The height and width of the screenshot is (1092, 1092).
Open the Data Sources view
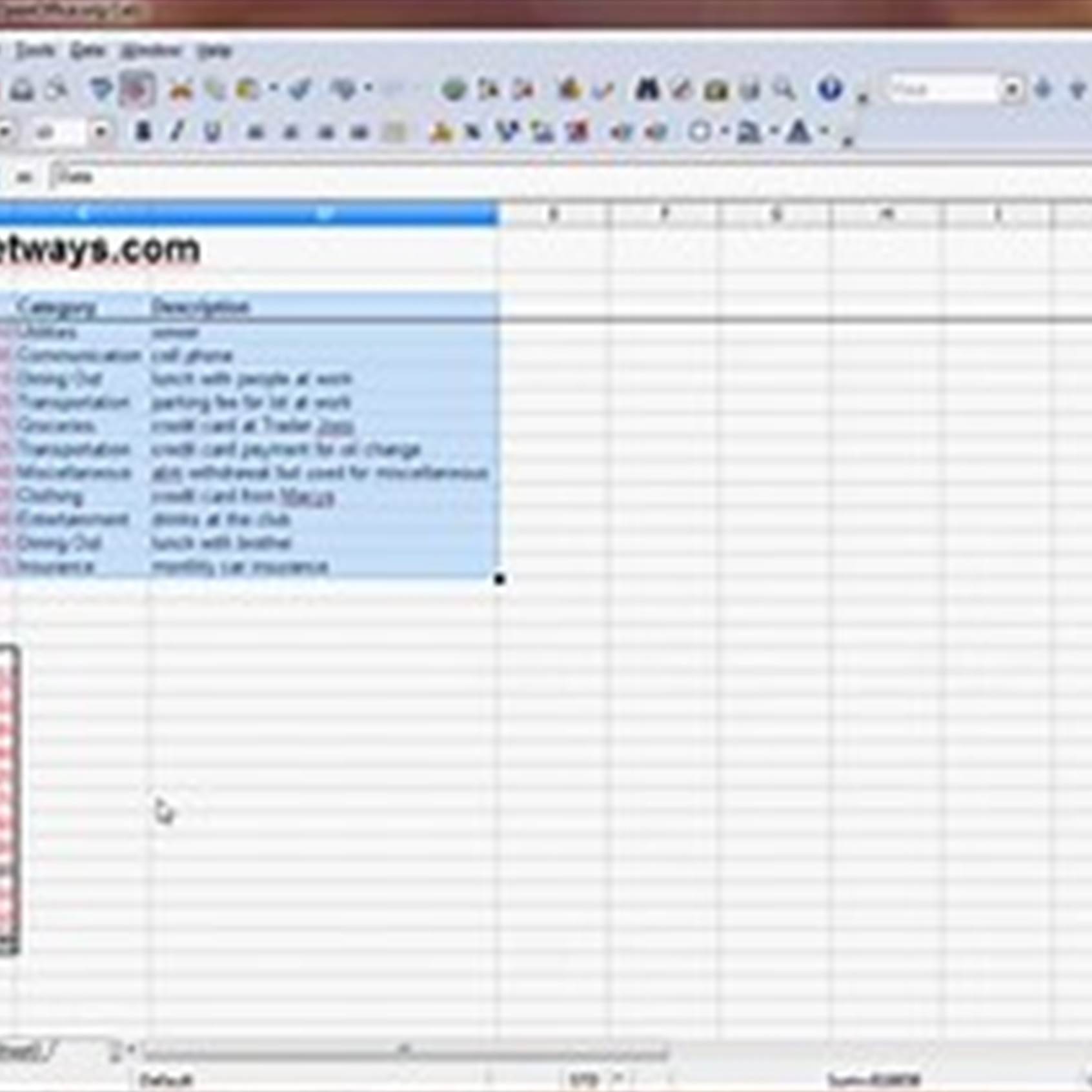tap(750, 90)
